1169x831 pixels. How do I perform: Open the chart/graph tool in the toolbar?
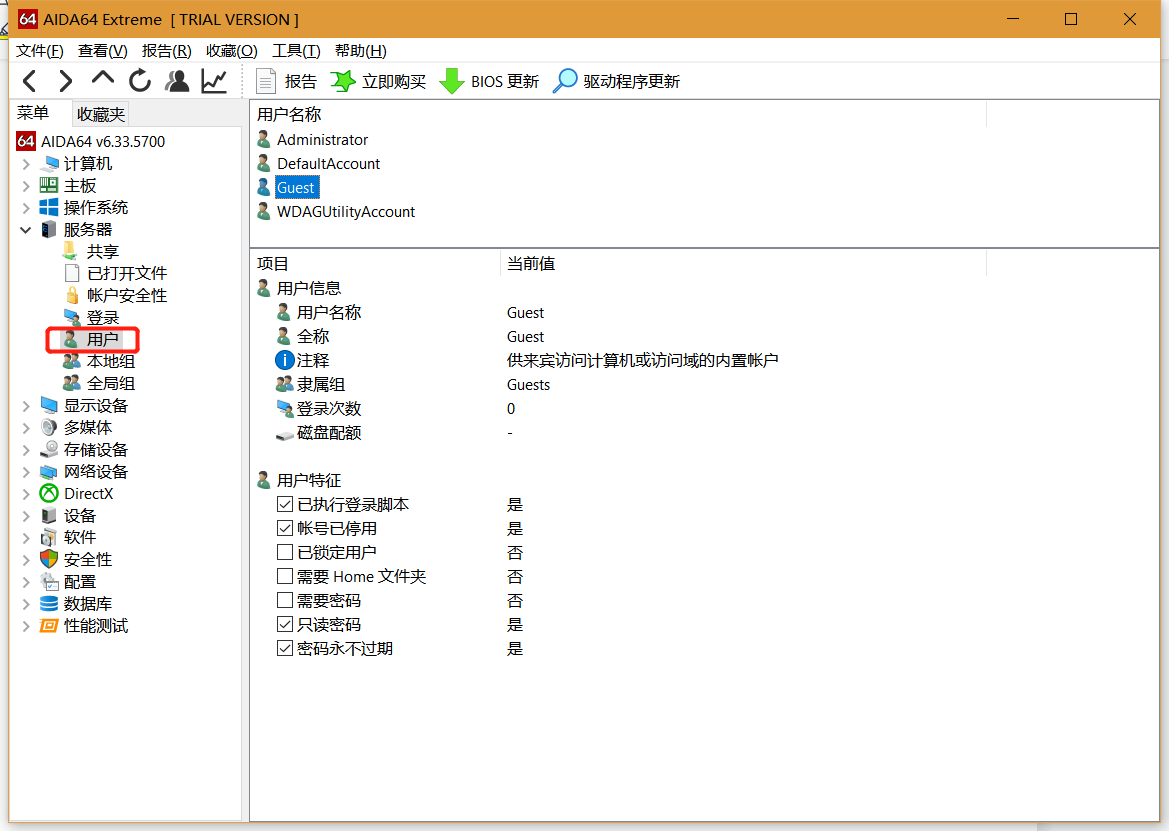click(213, 81)
